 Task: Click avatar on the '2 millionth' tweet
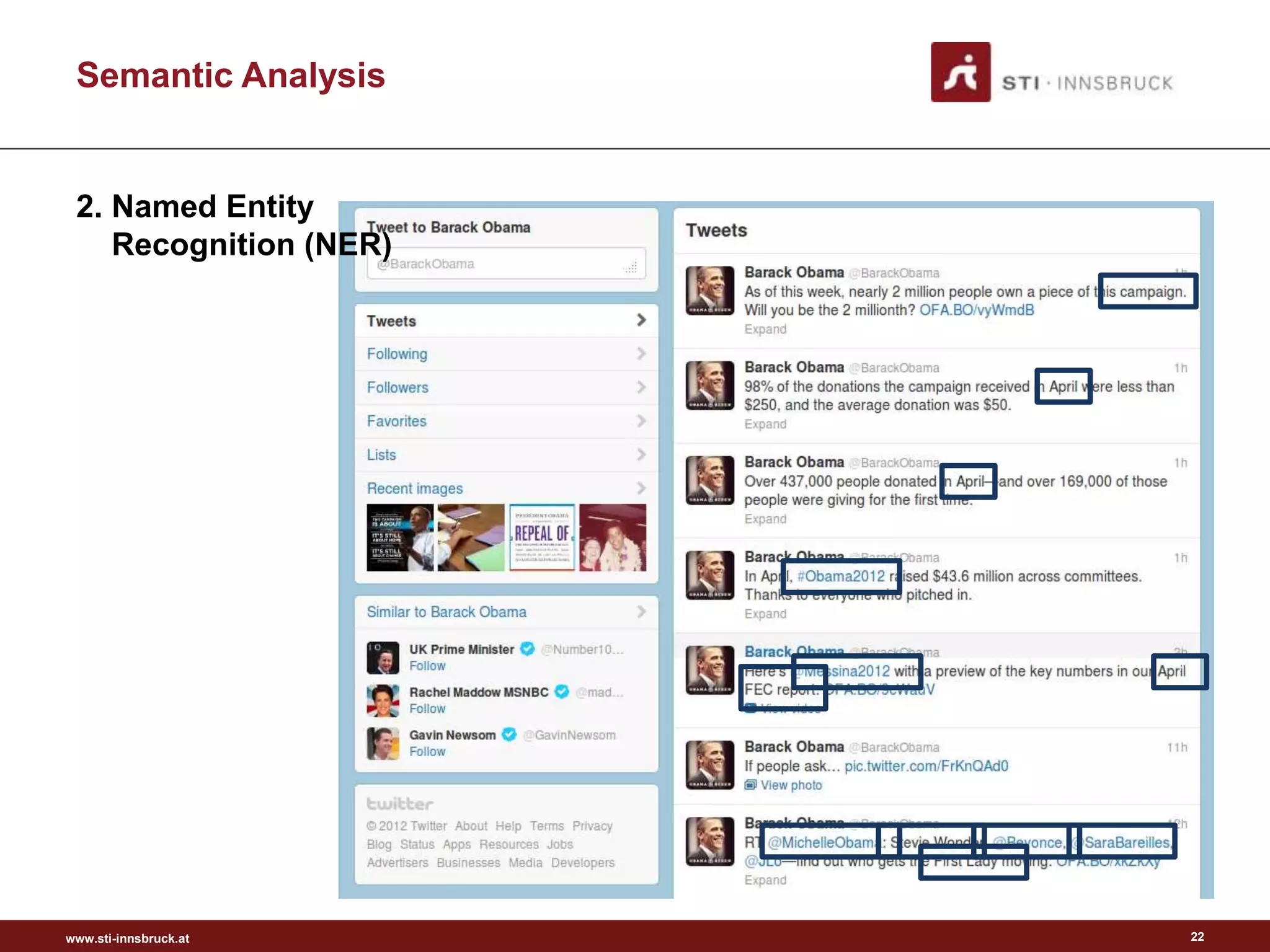point(710,291)
